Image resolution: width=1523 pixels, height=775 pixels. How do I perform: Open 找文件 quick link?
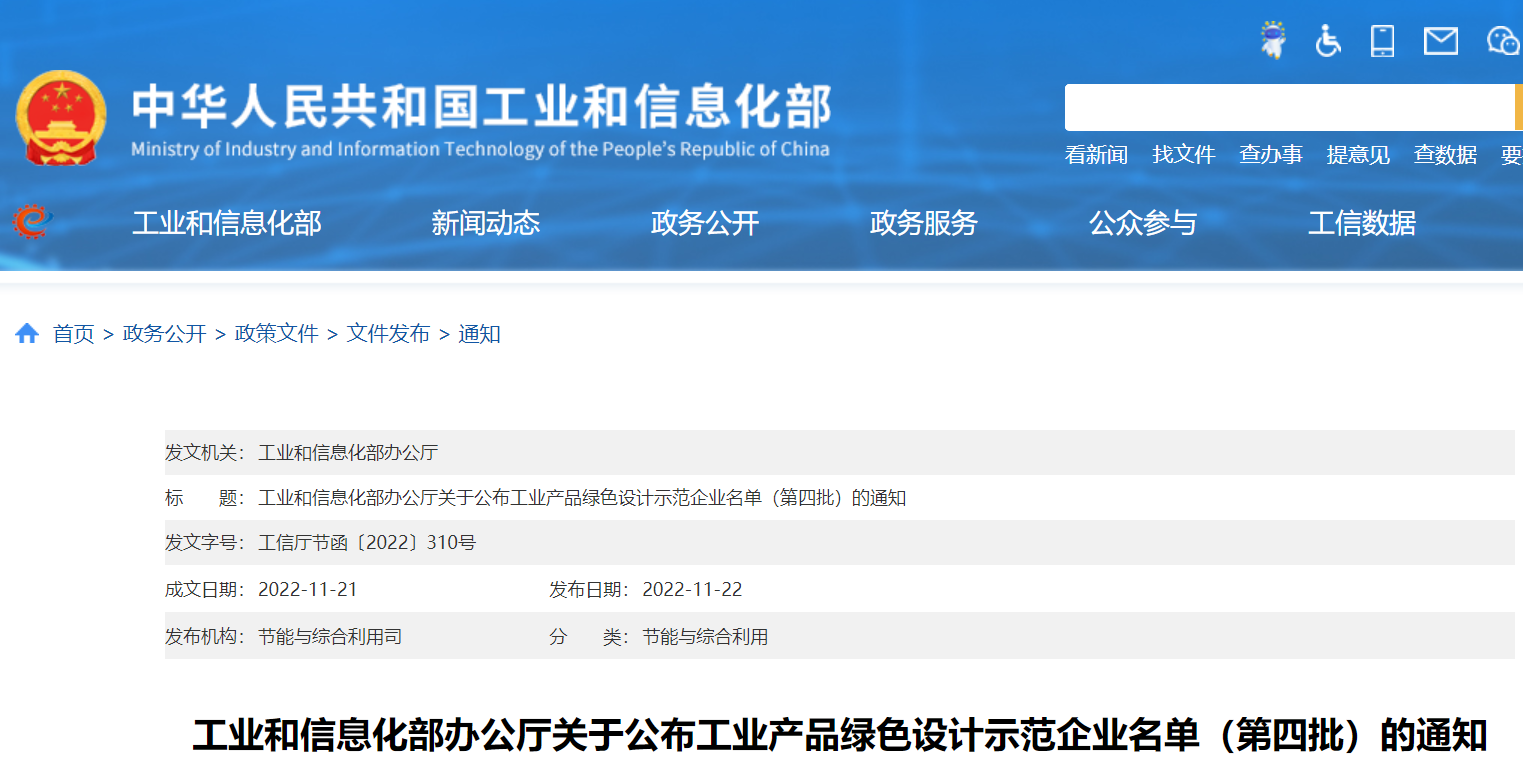tap(1183, 155)
